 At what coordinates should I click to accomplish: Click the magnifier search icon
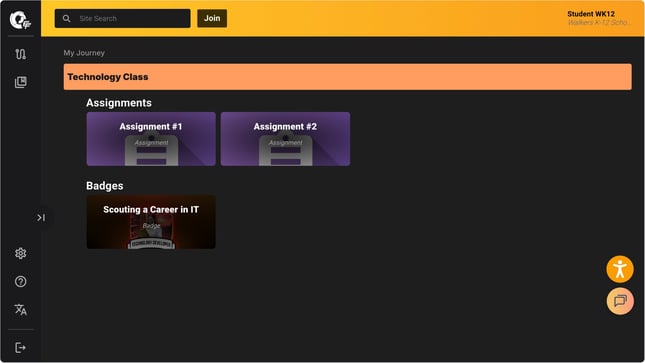pyautogui.click(x=67, y=19)
